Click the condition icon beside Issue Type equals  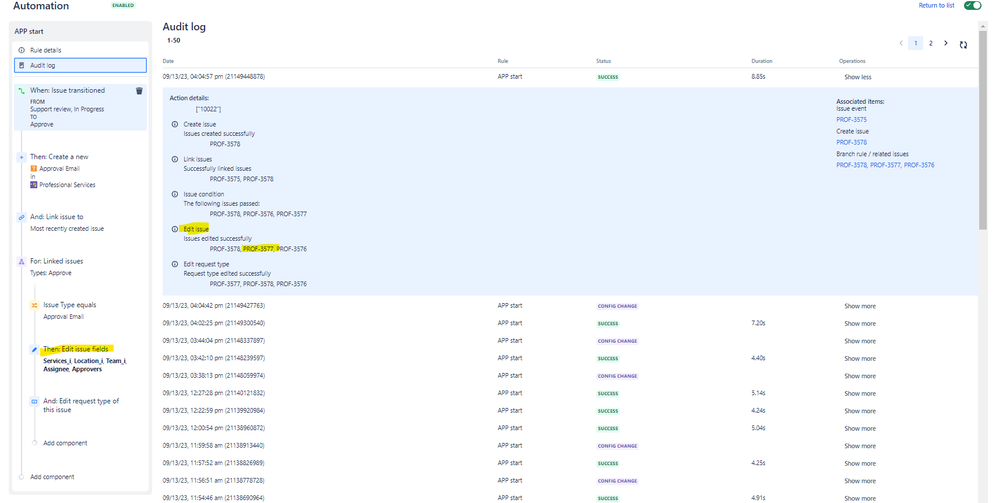click(34, 305)
